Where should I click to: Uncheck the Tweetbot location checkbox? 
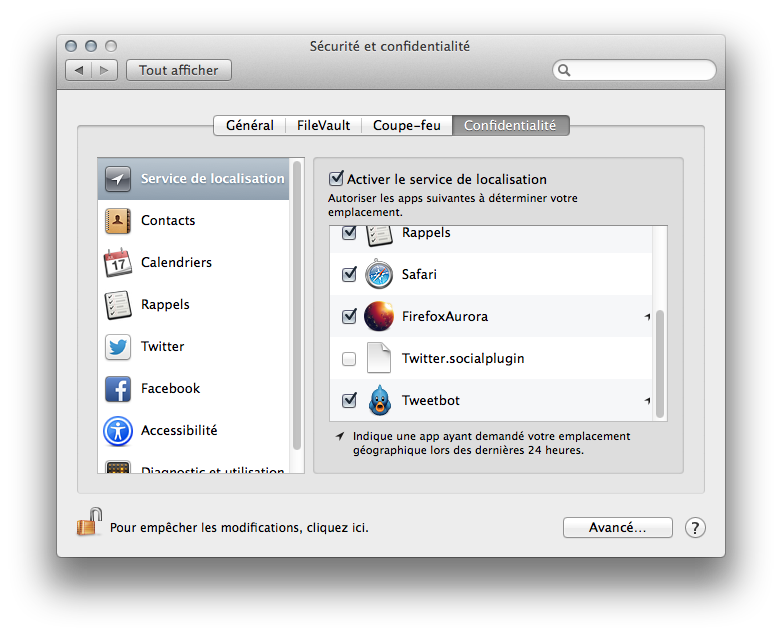click(x=349, y=400)
